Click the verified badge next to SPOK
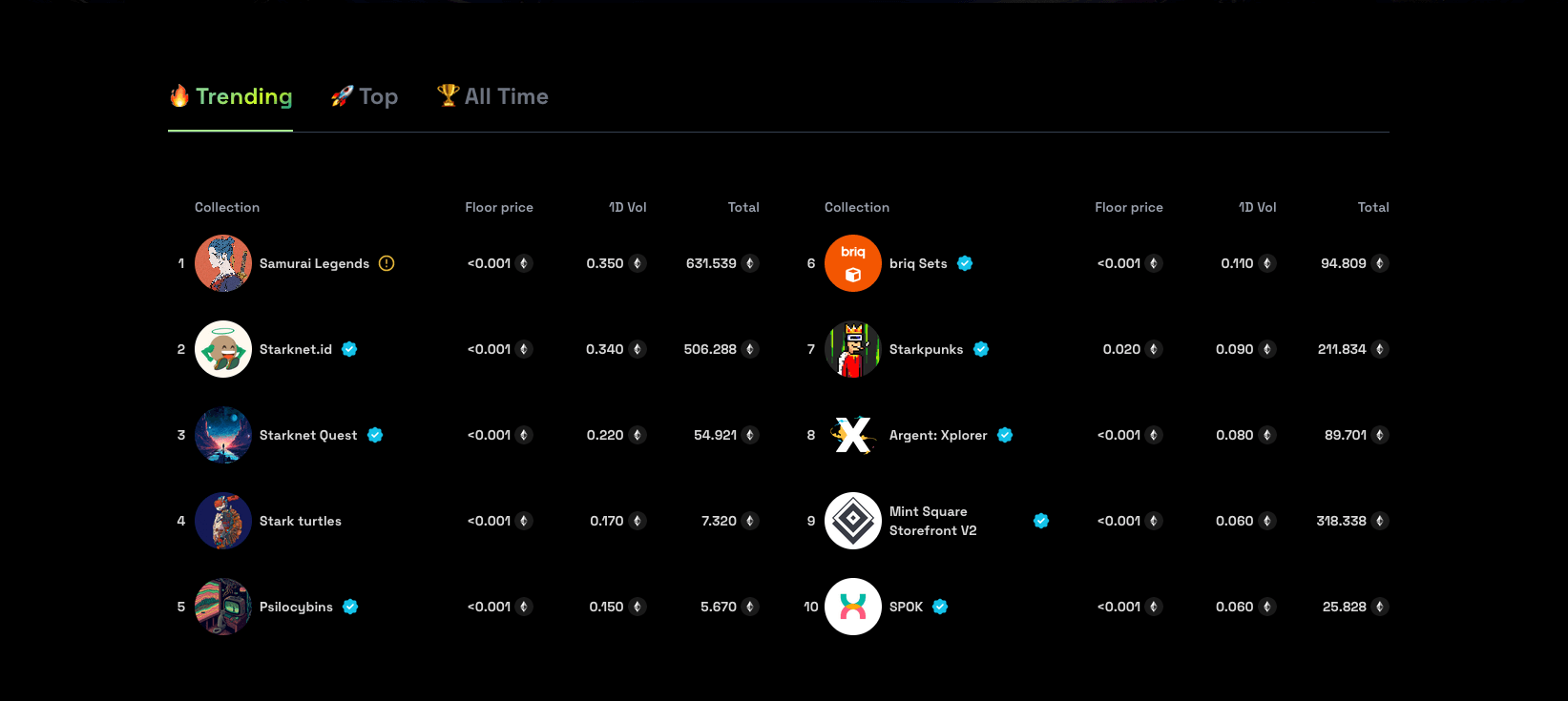 click(x=940, y=607)
